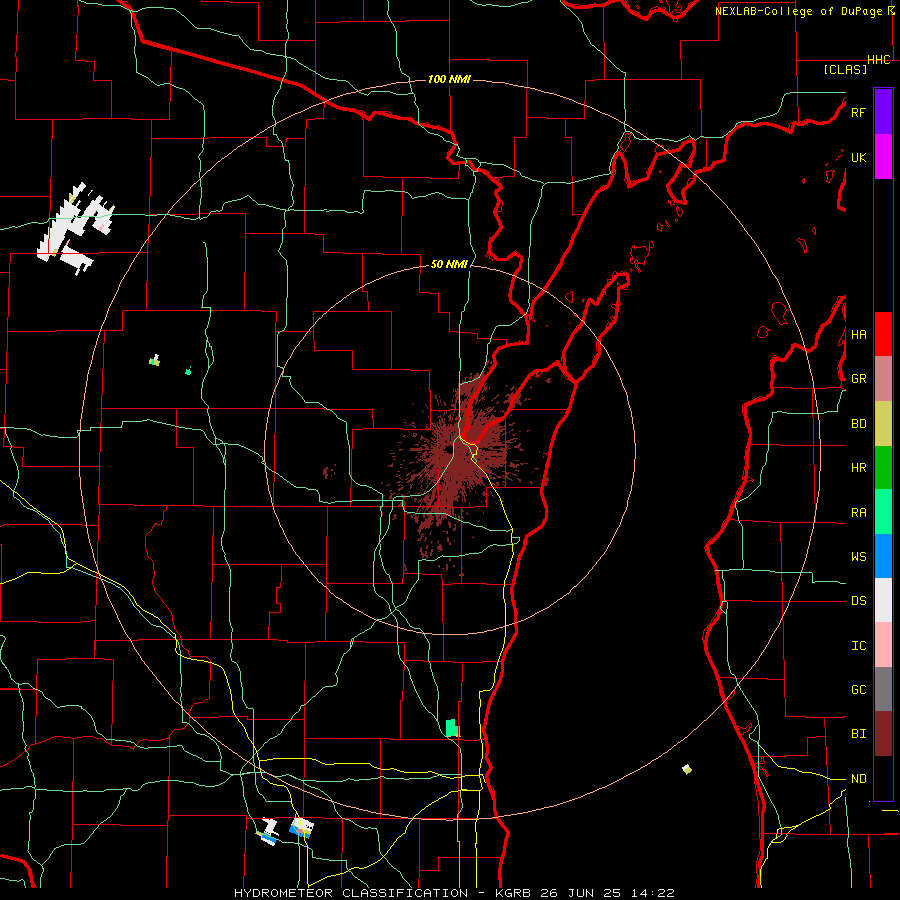The image size is (900, 900).
Task: Click the red HA legend color swatch
Action: coord(883,334)
